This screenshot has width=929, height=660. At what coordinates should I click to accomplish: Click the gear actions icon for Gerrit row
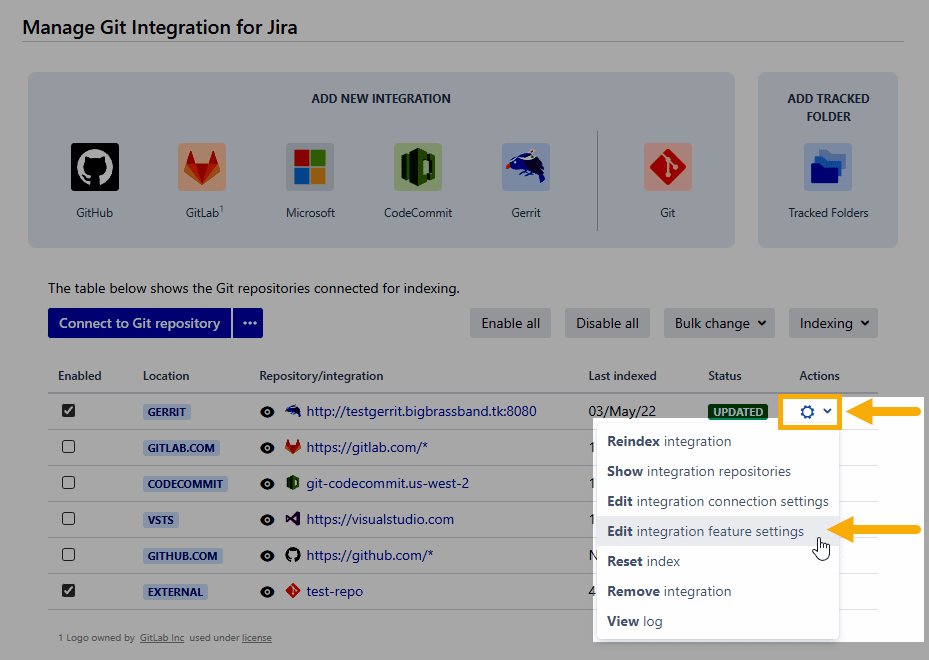(x=807, y=412)
